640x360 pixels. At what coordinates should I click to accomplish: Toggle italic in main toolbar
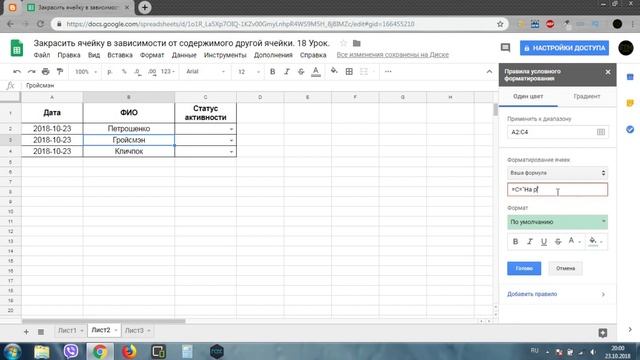pyautogui.click(x=287, y=71)
